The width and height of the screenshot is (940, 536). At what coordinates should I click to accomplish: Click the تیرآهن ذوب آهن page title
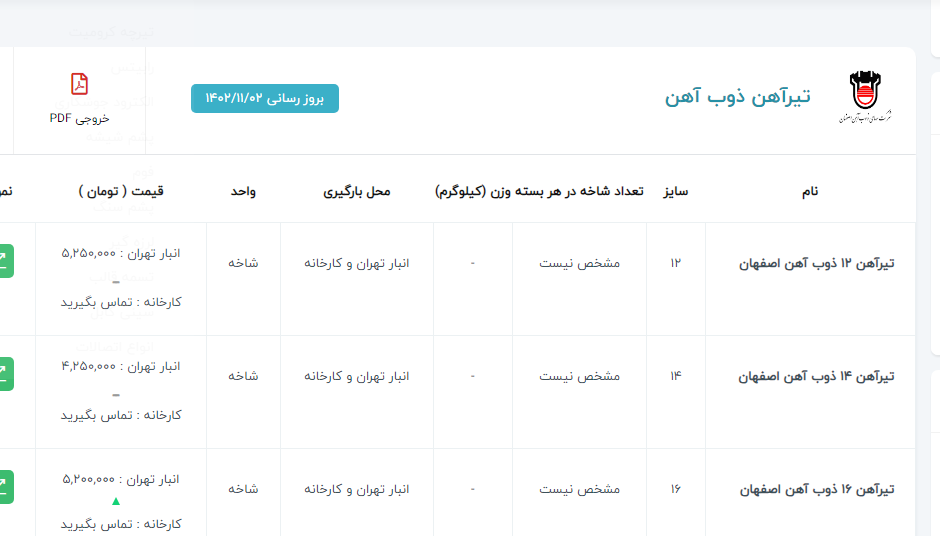(738, 97)
